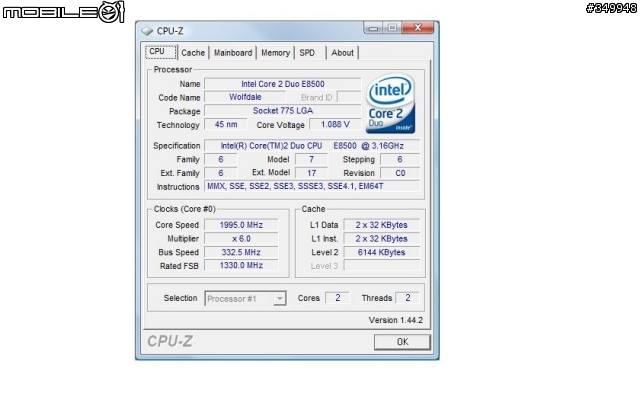Click the empty Brand ID field

tap(349, 97)
